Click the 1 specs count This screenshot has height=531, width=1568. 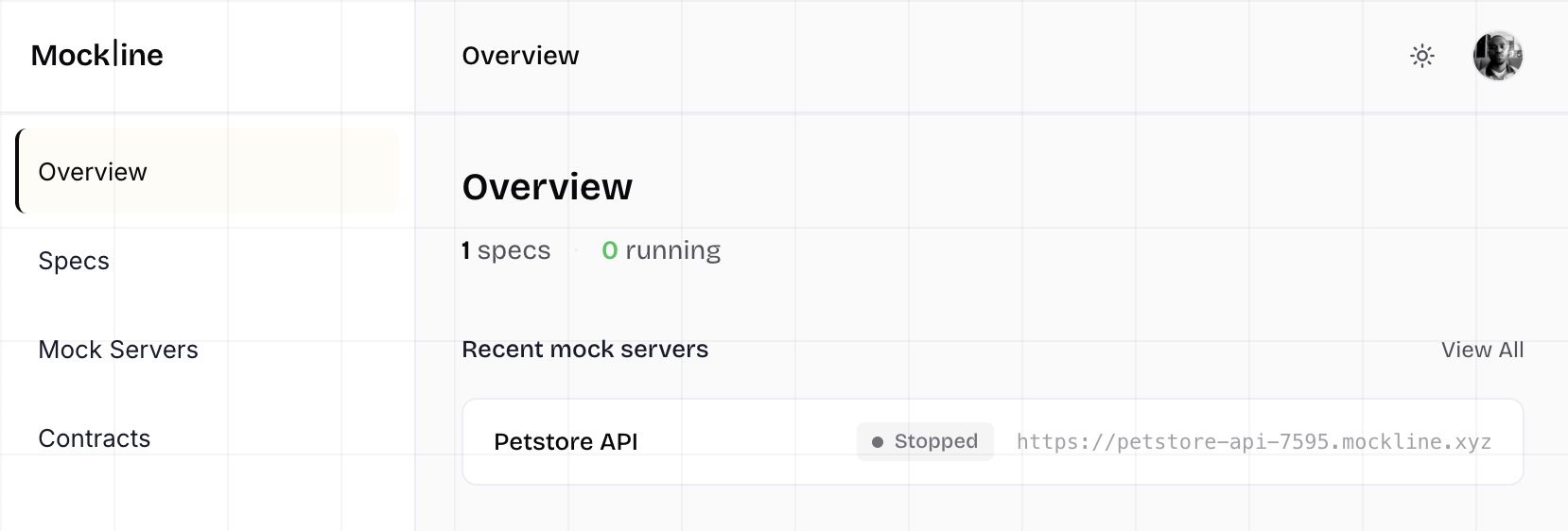[x=506, y=250]
